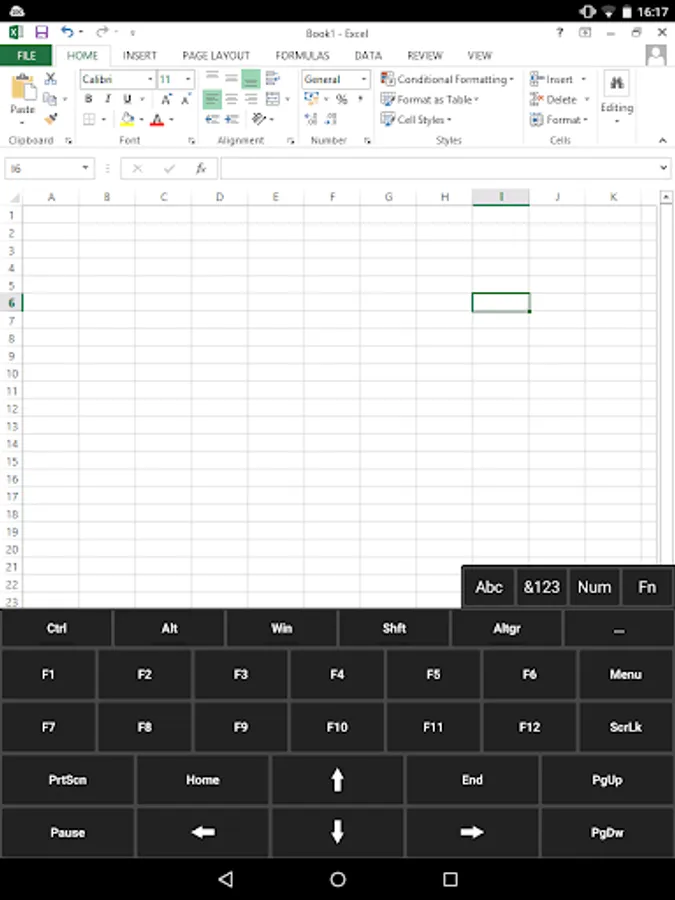
Task: Open the Cell Styles gallery
Action: (417, 119)
